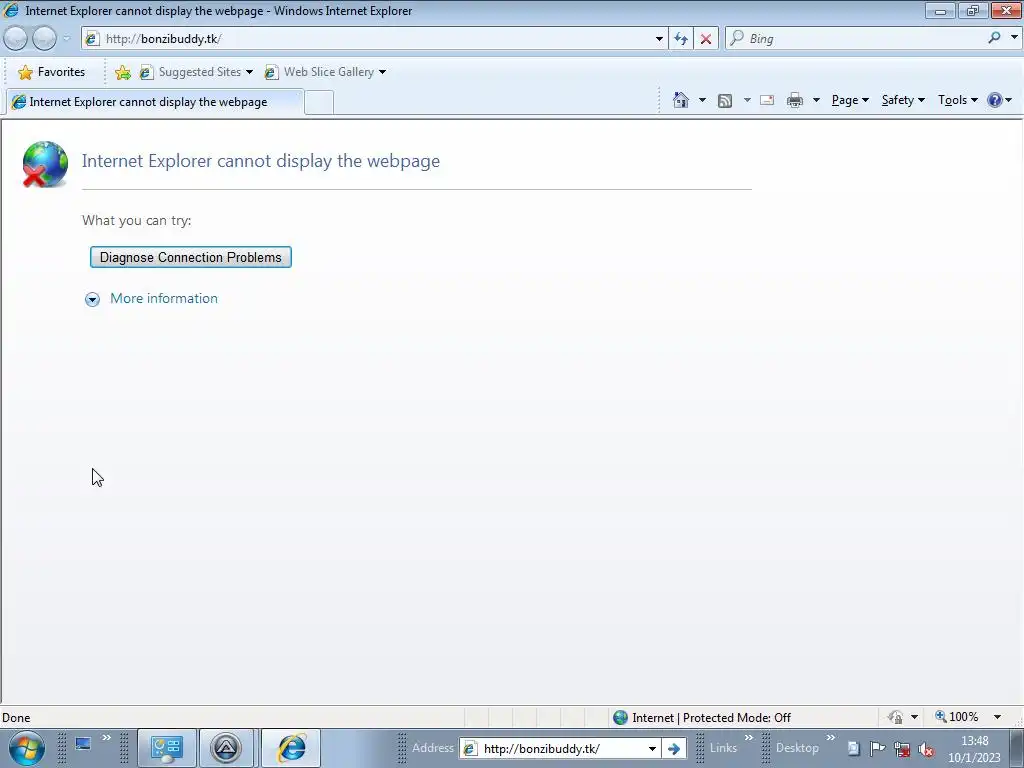This screenshot has height=768, width=1024.
Task: Click the network disconnected tray icon
Action: (902, 748)
